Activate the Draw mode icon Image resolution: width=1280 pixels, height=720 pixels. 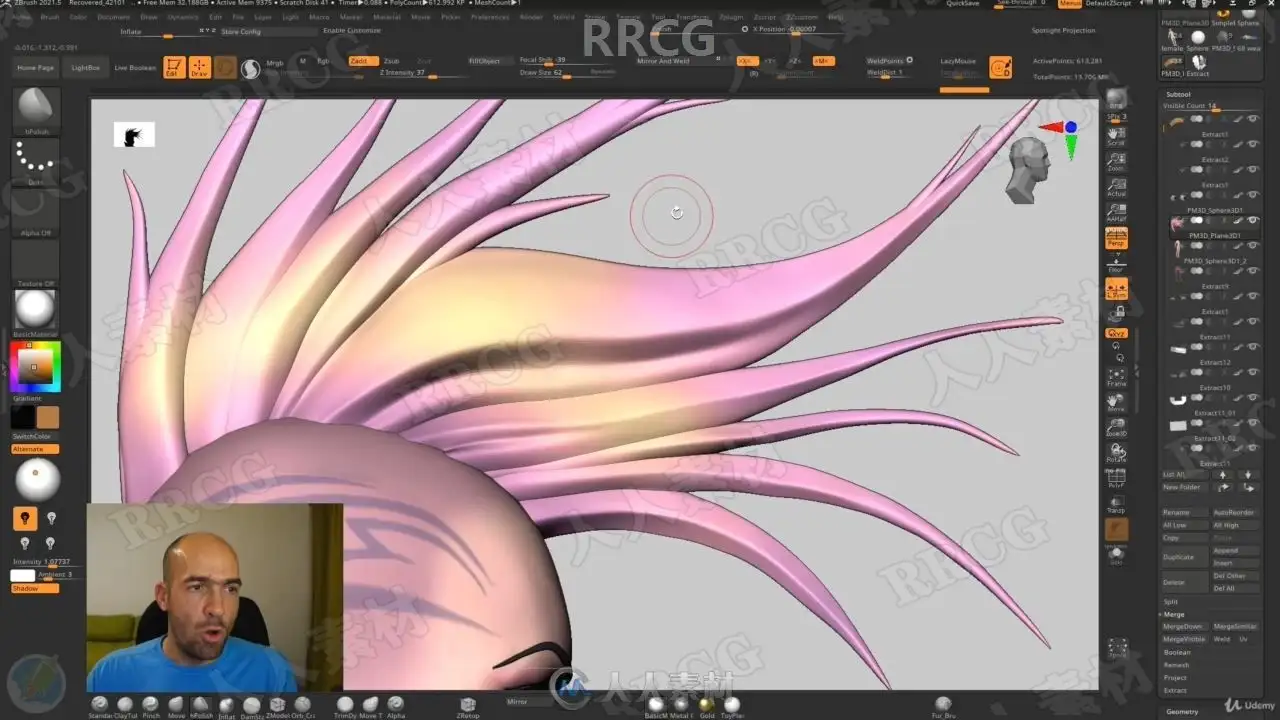click(199, 67)
